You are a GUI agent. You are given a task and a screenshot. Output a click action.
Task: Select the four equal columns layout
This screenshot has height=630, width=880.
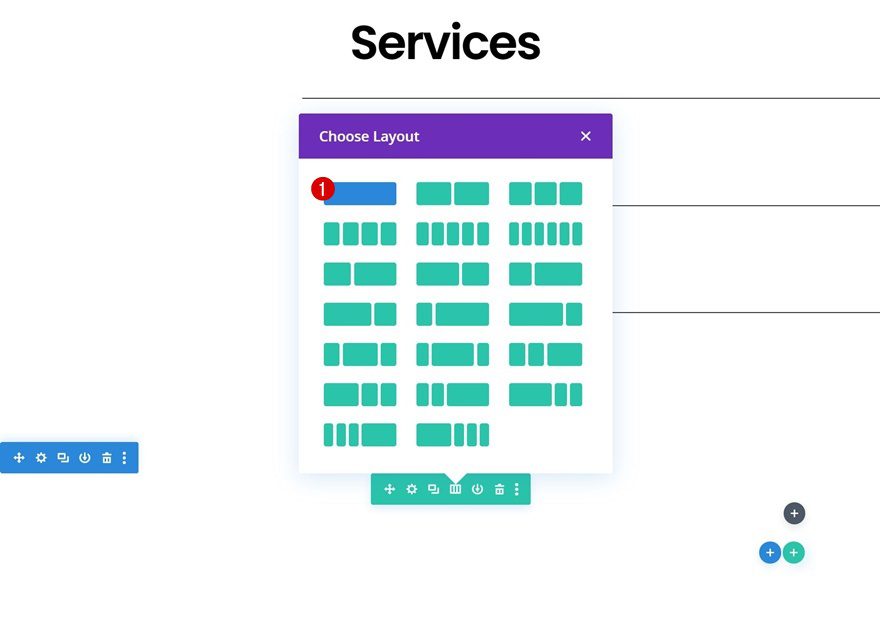360,234
